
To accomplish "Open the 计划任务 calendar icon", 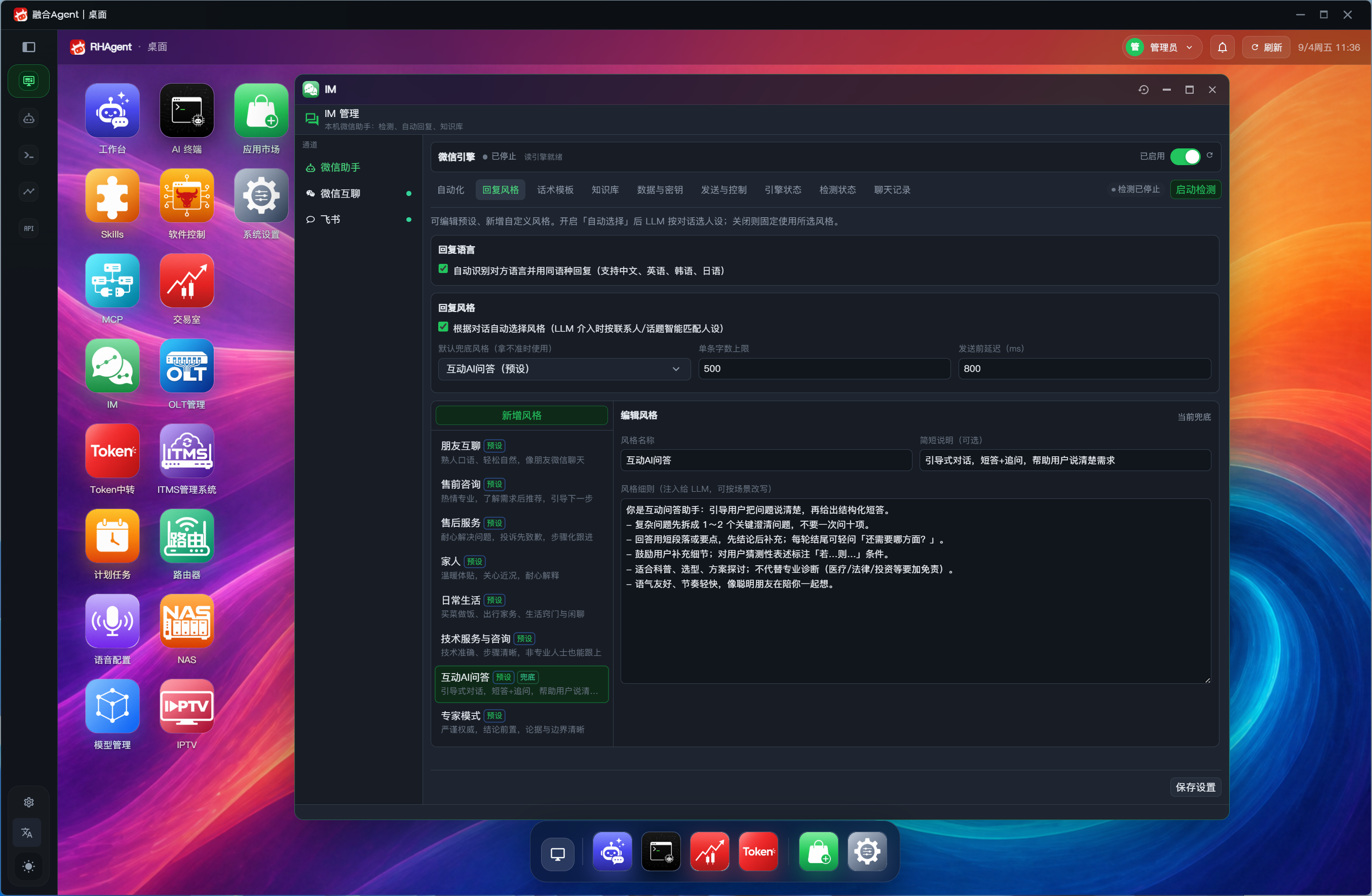I will pyautogui.click(x=112, y=536).
